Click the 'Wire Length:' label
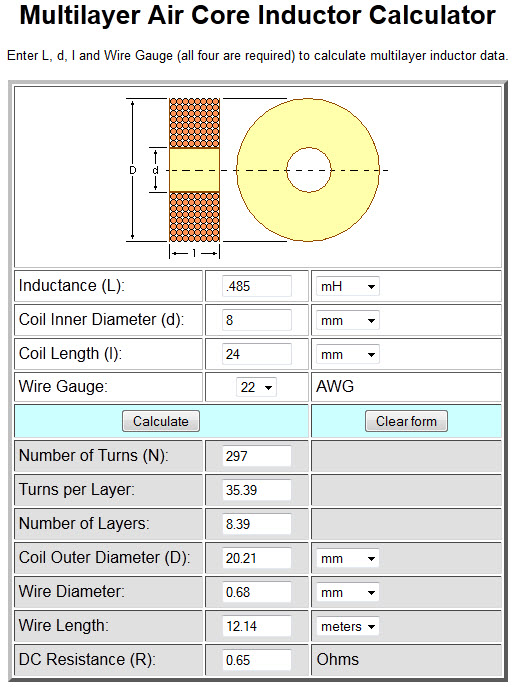The width and height of the screenshot is (519, 687). (x=64, y=626)
